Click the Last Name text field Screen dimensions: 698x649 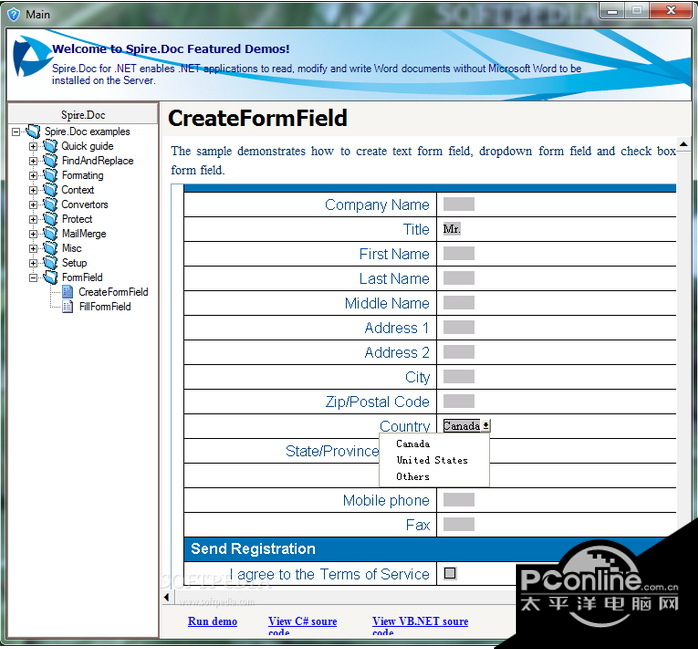(459, 278)
